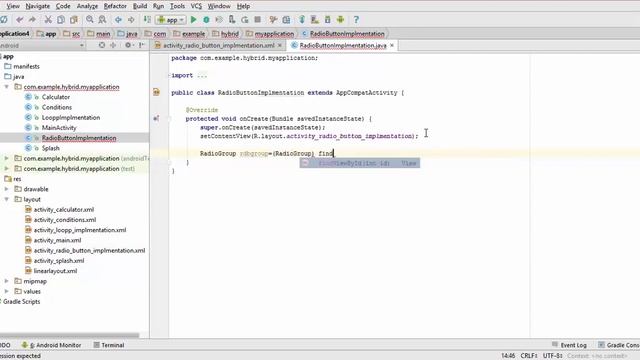The width and height of the screenshot is (640, 360).
Task: Click the Paste icon in the toolbar
Action: tap(74, 20)
